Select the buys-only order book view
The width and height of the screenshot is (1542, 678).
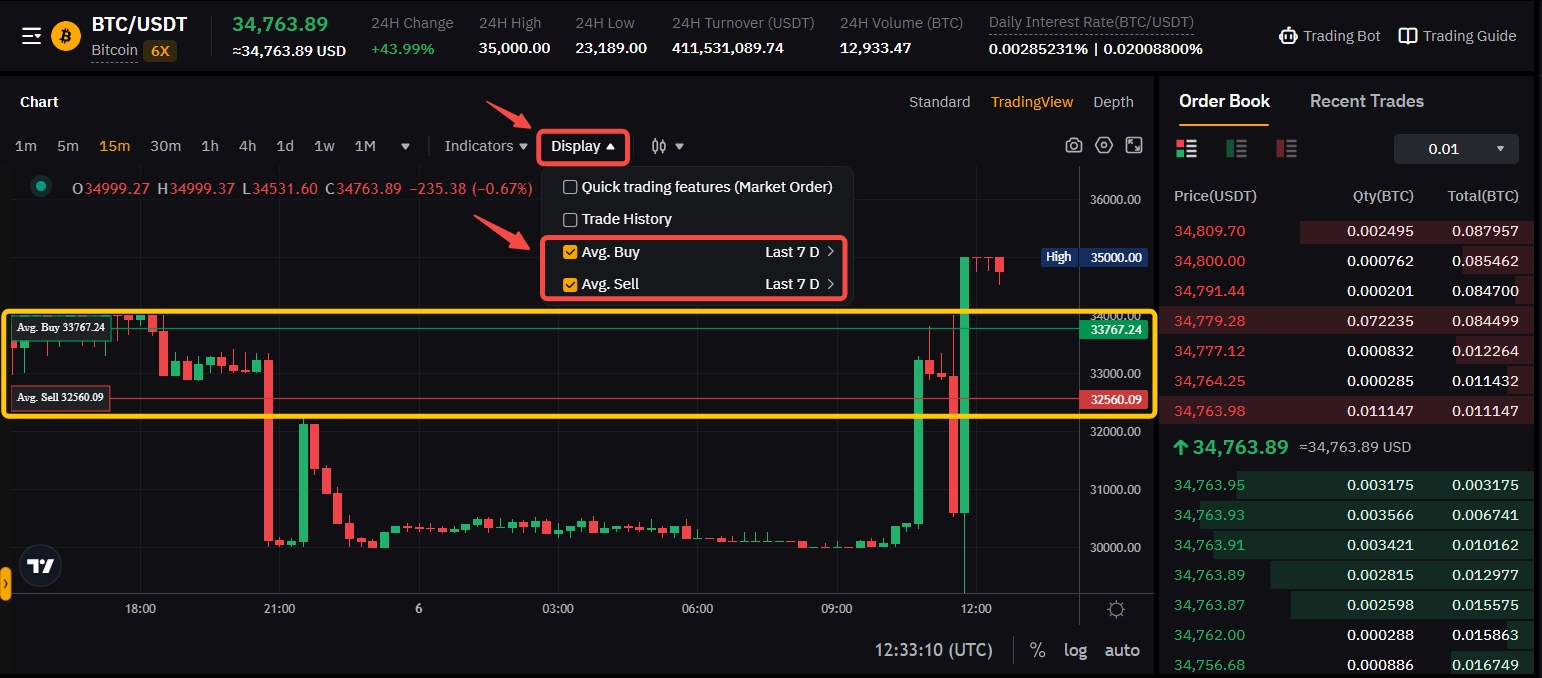(1236, 148)
